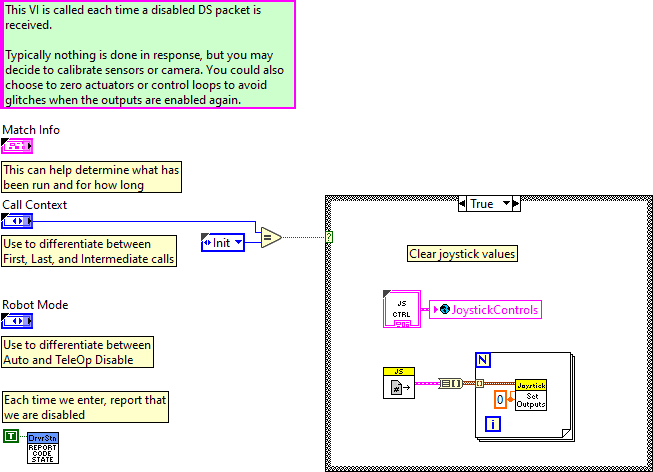Click the Clear joystick values label
653x472 pixels.
point(462,254)
